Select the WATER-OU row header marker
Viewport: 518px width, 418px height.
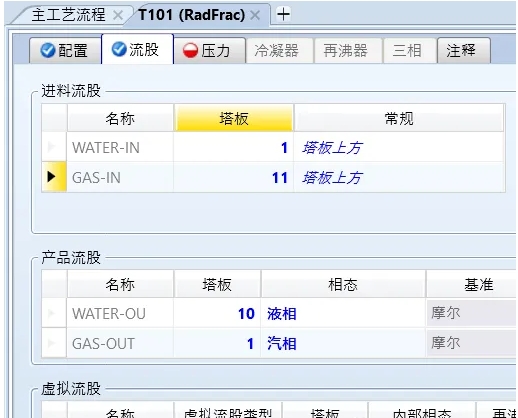tap(54, 313)
